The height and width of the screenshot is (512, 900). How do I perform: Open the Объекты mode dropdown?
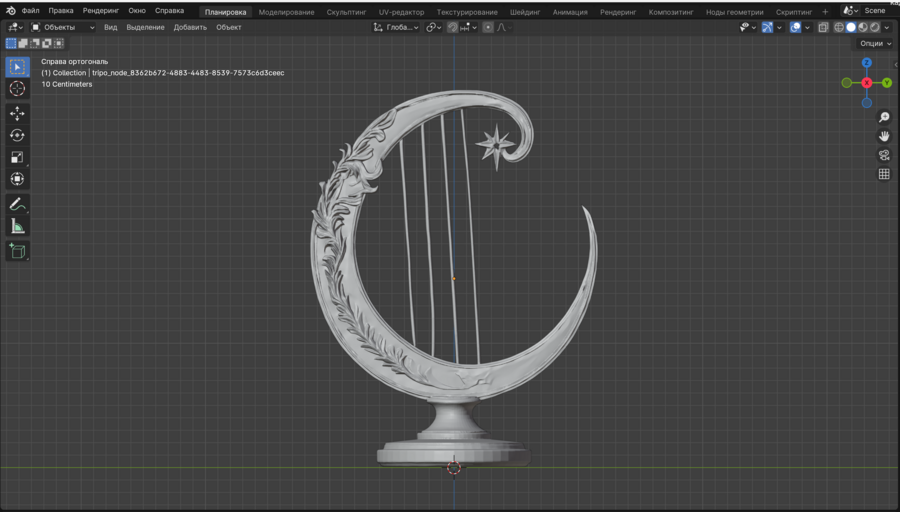(63, 27)
